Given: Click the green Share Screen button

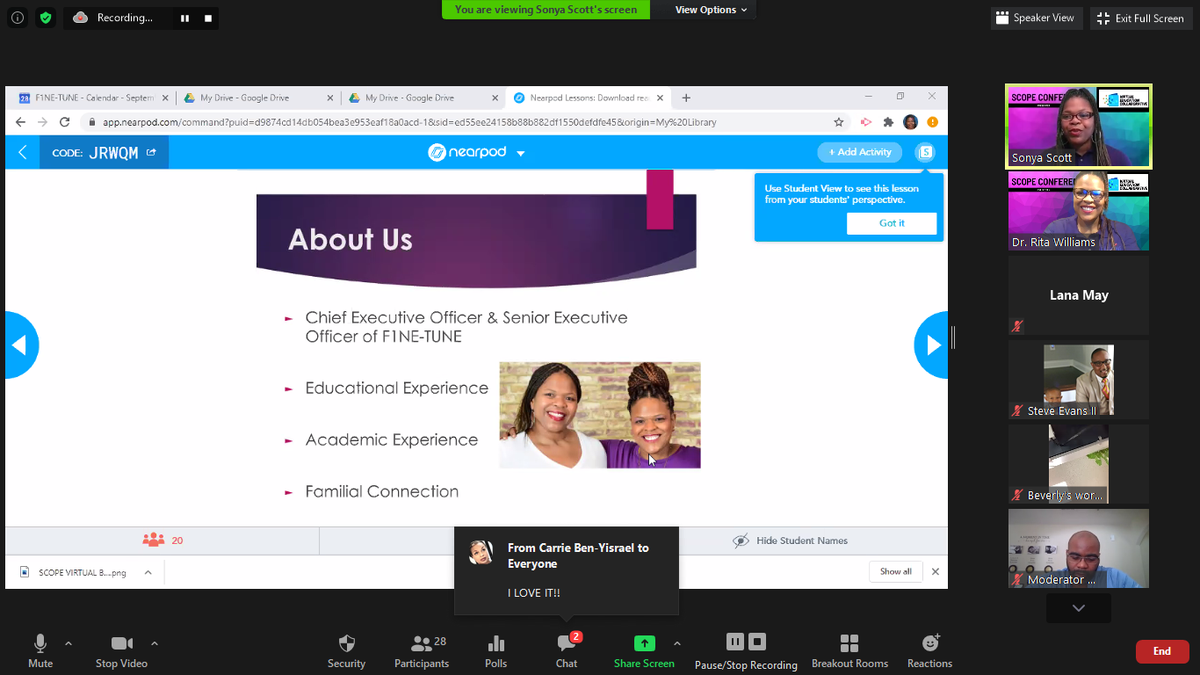Looking at the screenshot, I should pos(644,651).
